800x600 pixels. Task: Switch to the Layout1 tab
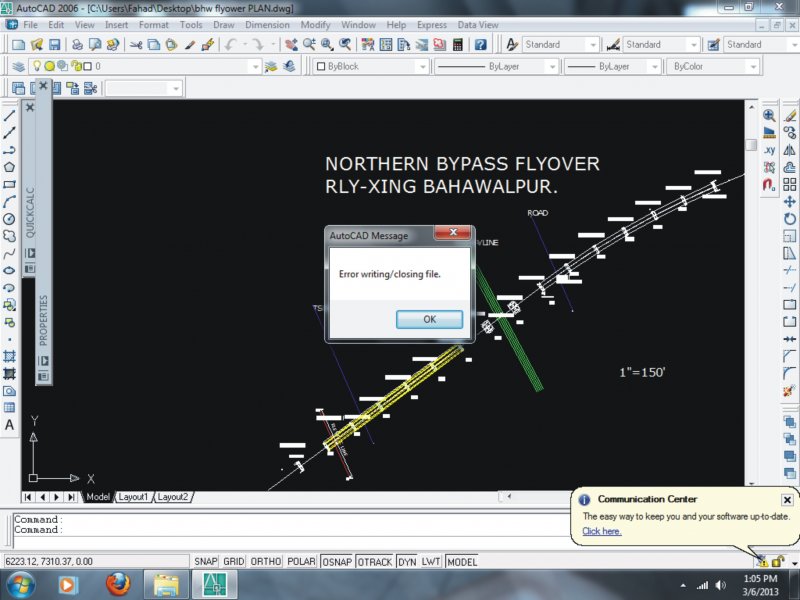133,497
